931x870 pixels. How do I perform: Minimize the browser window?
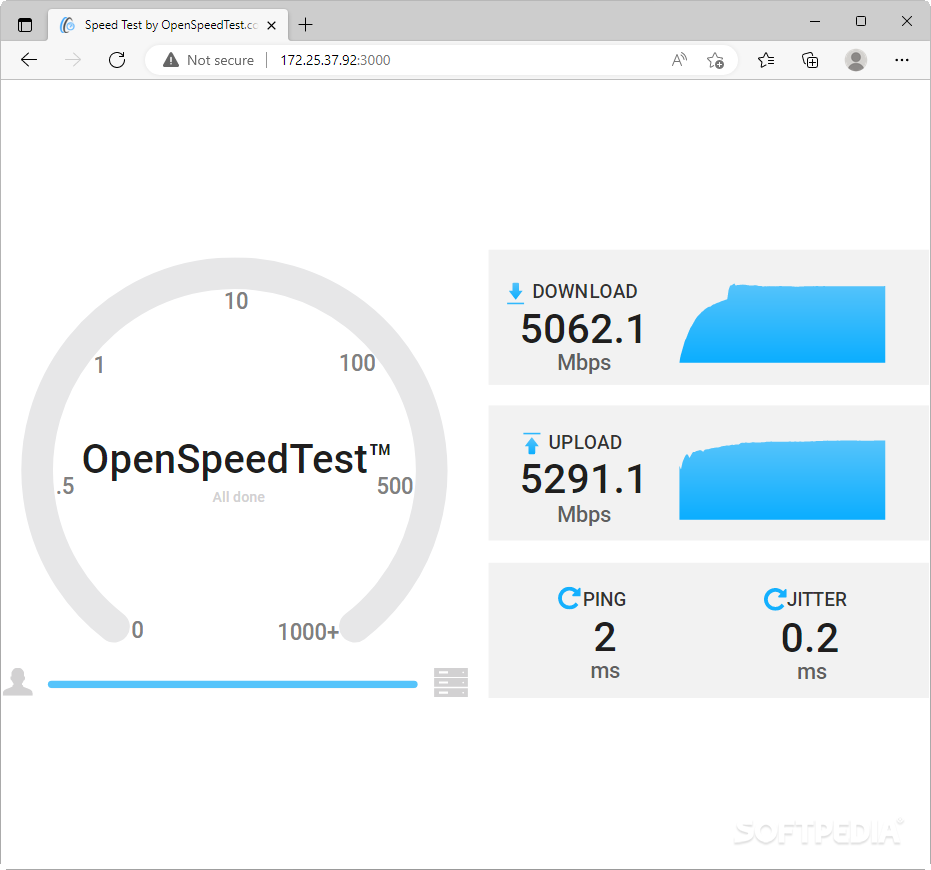(x=815, y=21)
